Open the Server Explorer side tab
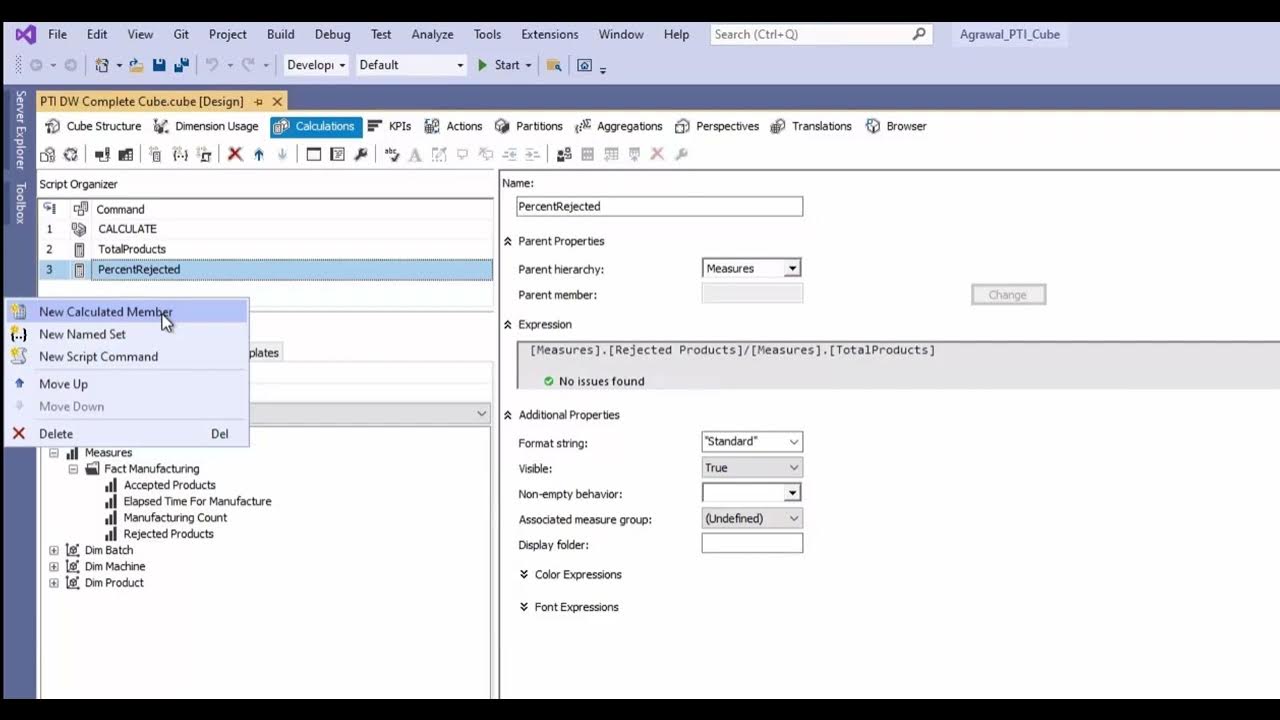This screenshot has height=720, width=1280. coord(20,130)
